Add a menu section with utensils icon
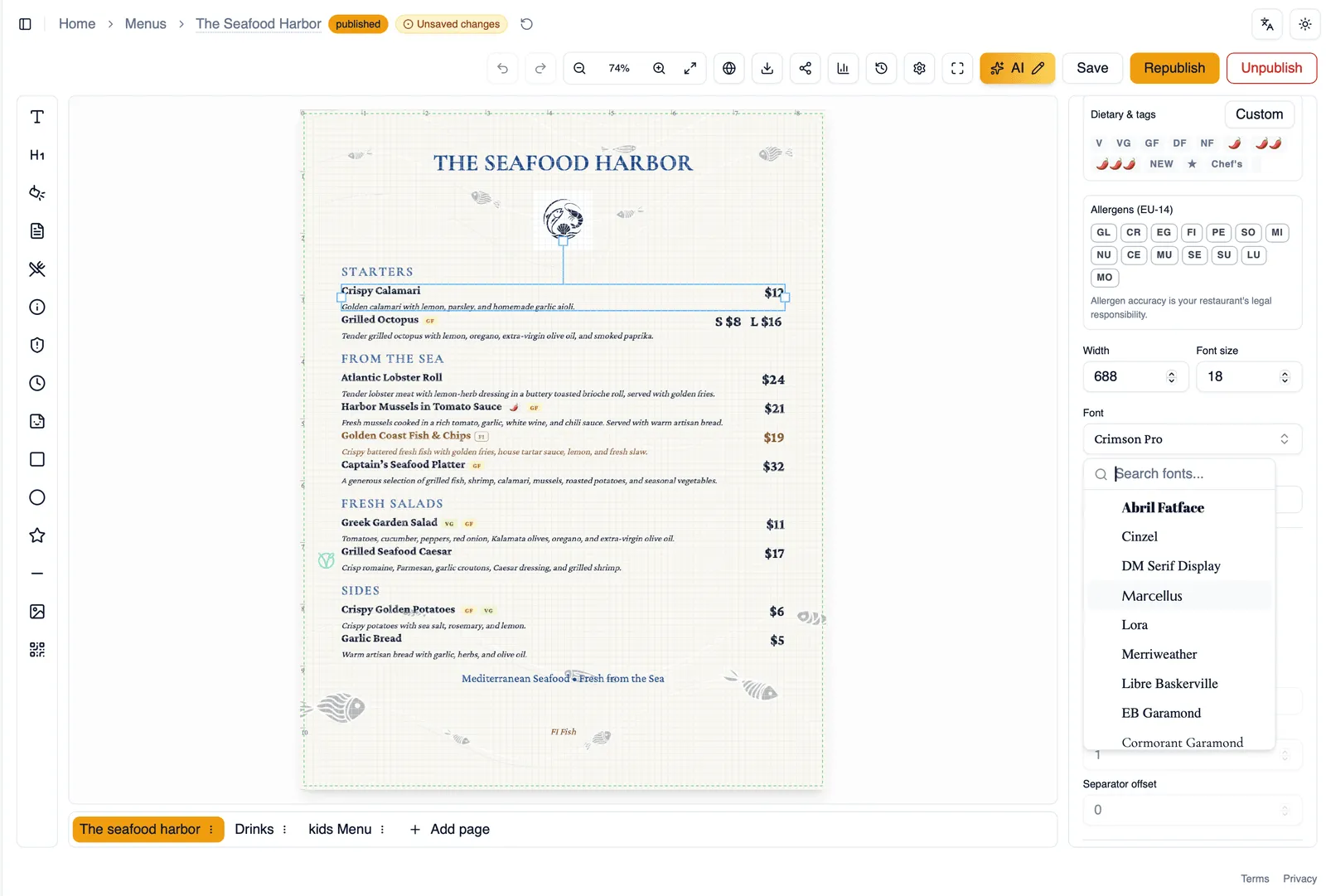 pyautogui.click(x=37, y=269)
